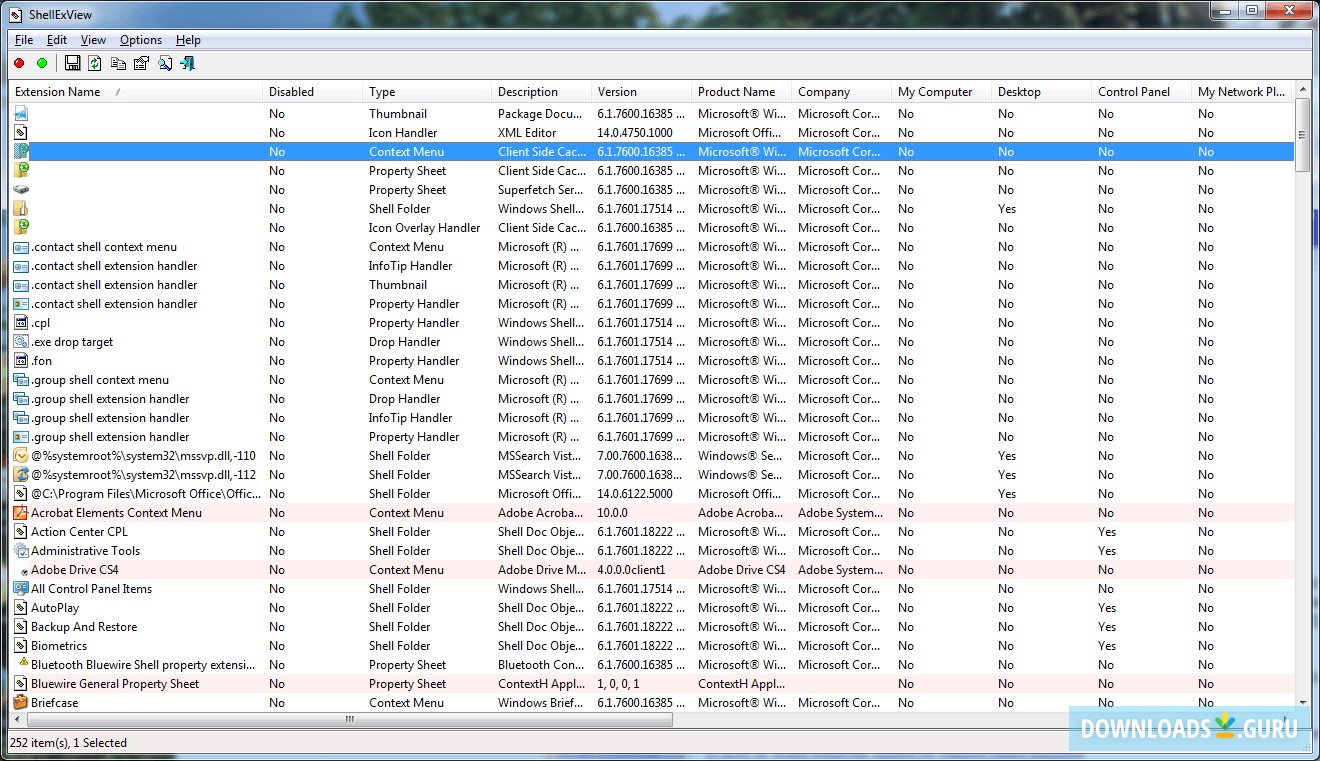Sort by the Extension Name column header
This screenshot has width=1320, height=761.
coord(136,92)
